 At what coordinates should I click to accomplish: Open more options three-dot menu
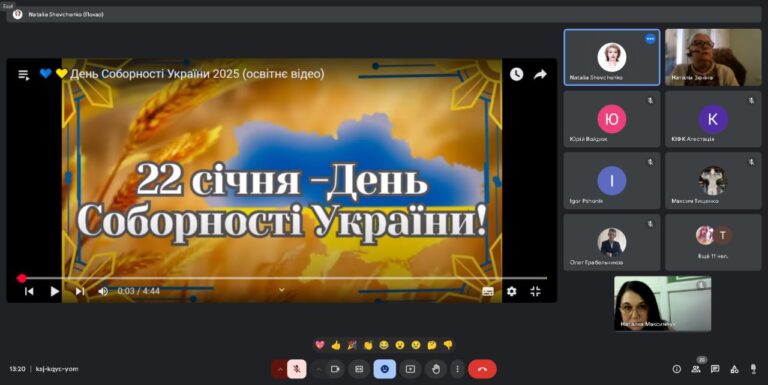(x=457, y=369)
